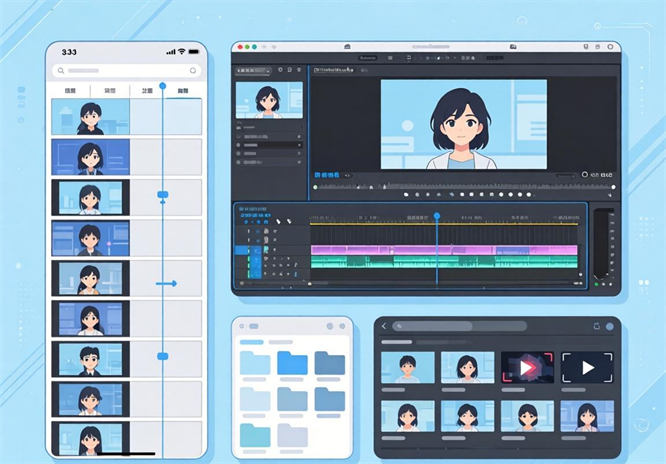Switch to the gray second tab in the folder window
The height and width of the screenshot is (464, 666).
[x=280, y=342]
